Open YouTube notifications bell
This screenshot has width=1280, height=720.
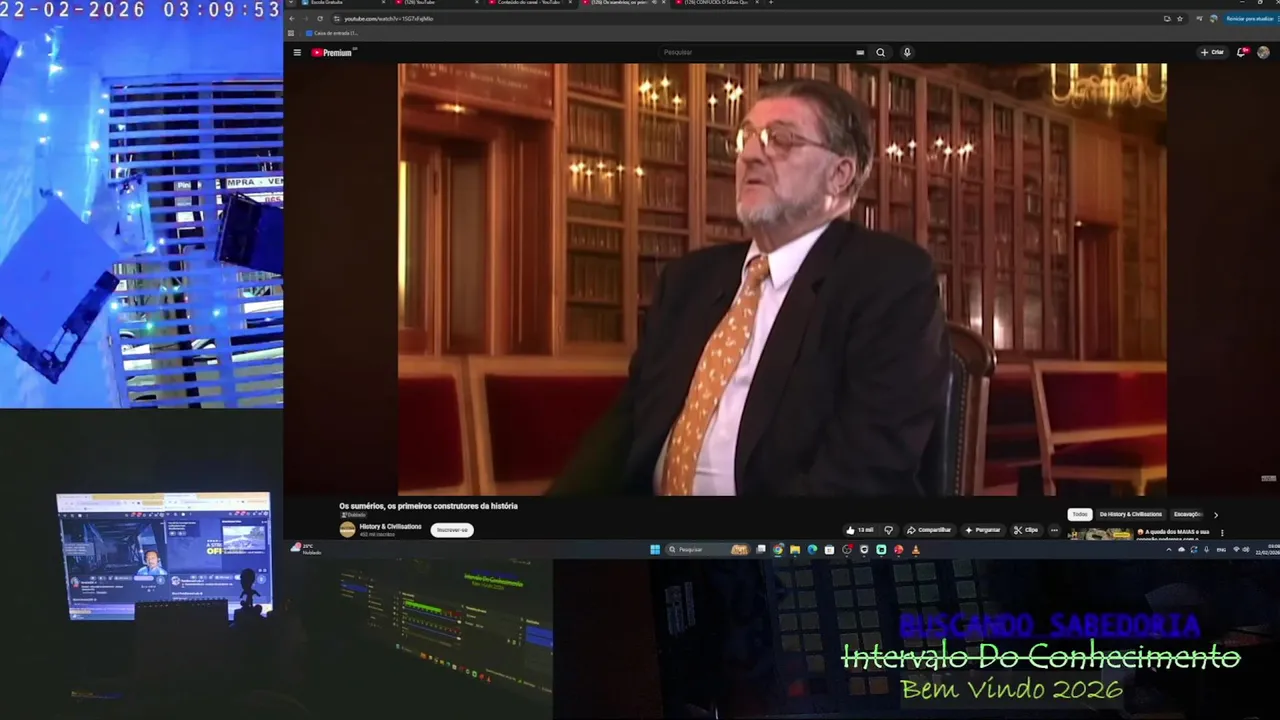click(x=1243, y=52)
